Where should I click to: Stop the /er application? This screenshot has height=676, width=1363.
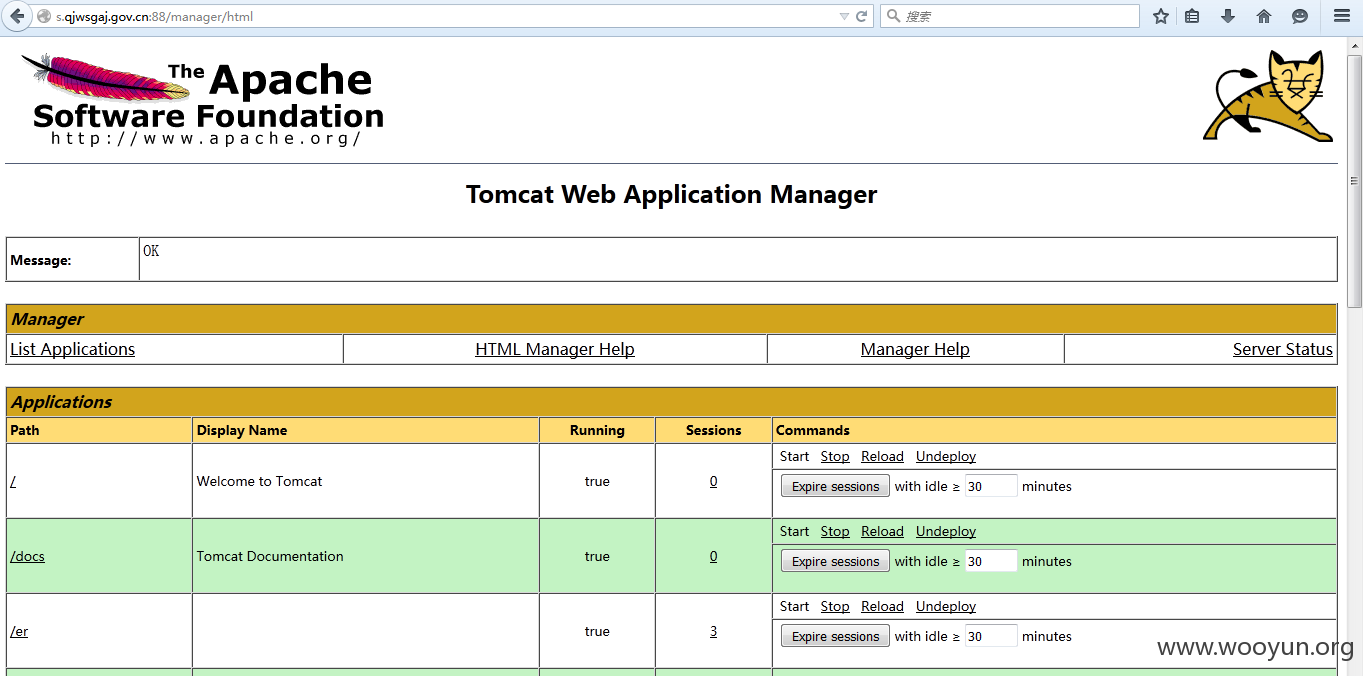[835, 606]
